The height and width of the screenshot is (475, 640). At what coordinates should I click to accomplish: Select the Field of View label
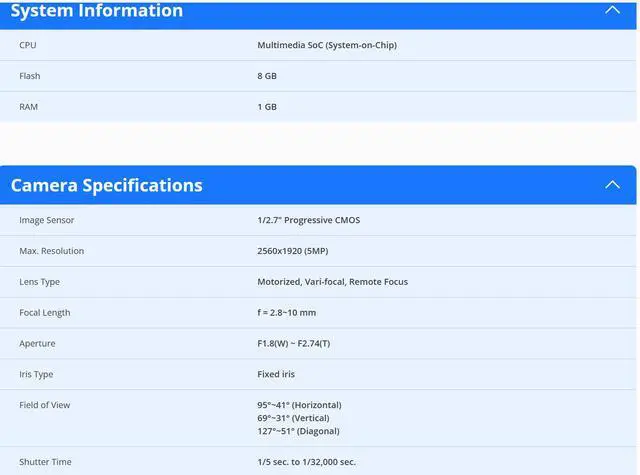pyautogui.click(x=44, y=405)
